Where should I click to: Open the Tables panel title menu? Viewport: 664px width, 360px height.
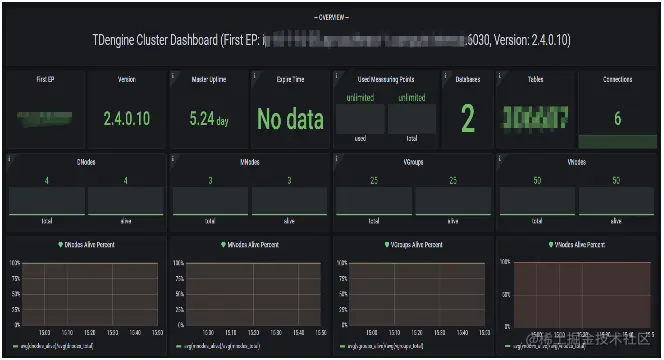(x=535, y=79)
